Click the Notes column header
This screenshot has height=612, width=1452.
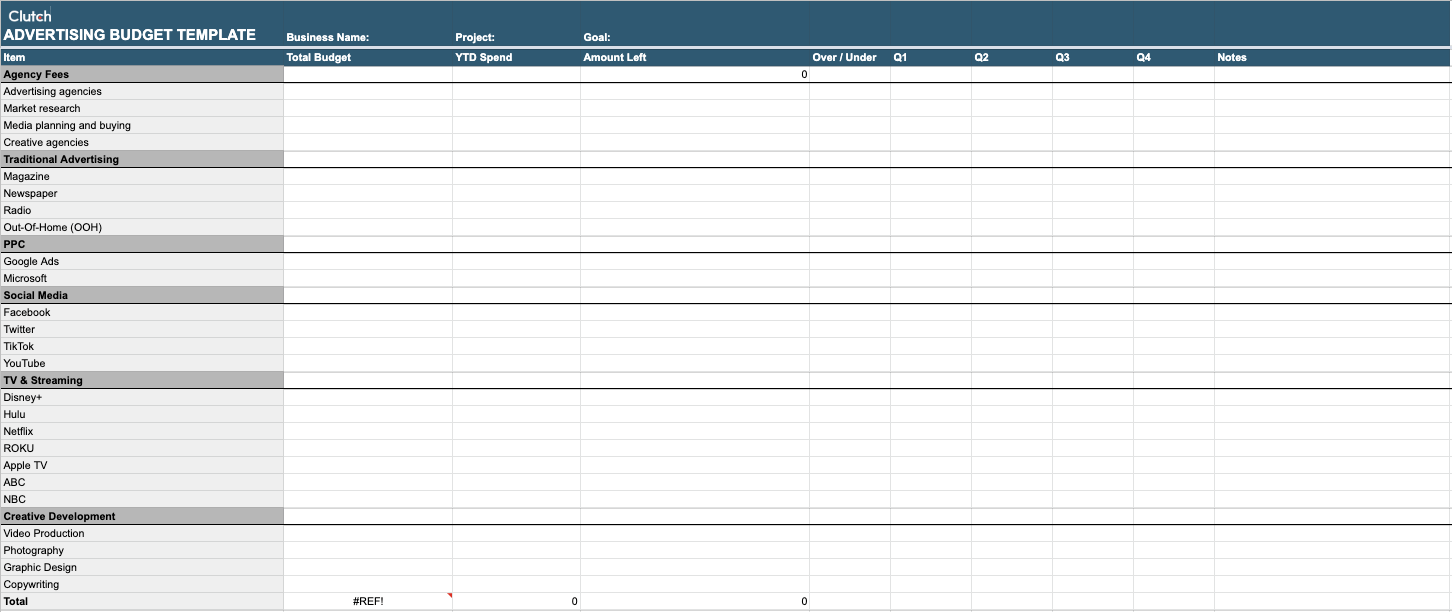coord(1232,57)
